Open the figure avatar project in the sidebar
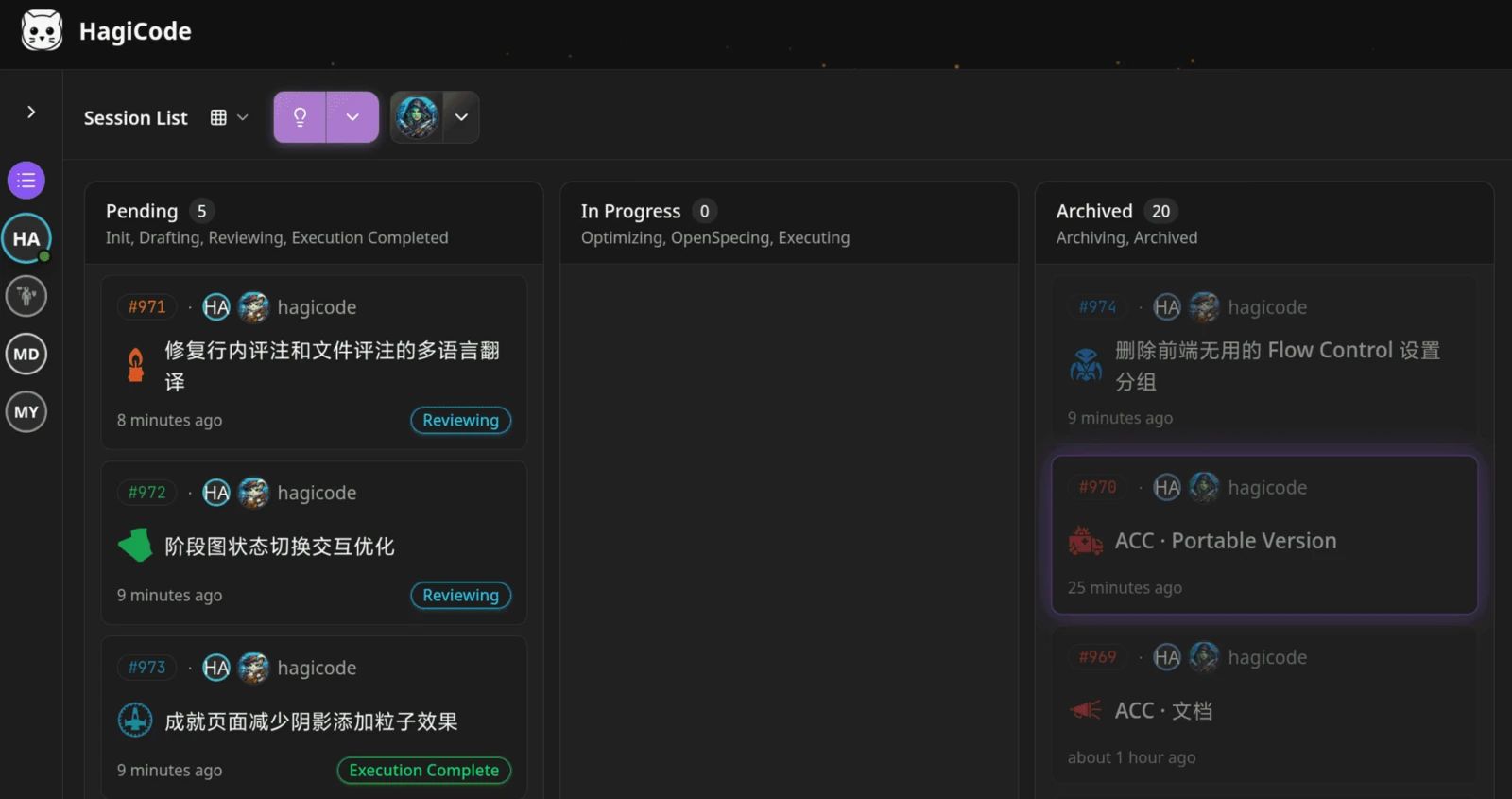 tap(26, 296)
